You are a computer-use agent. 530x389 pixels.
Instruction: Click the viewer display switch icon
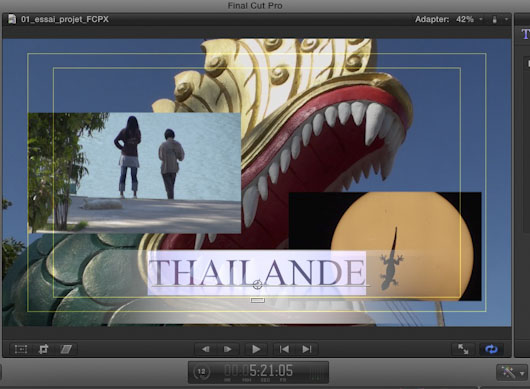point(495,20)
